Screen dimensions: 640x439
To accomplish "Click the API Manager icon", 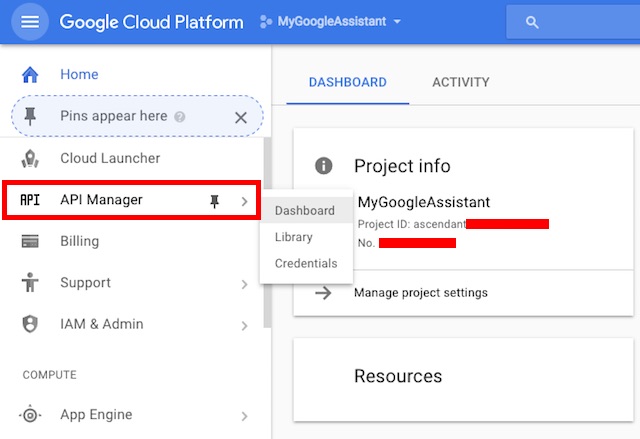I will (x=30, y=200).
